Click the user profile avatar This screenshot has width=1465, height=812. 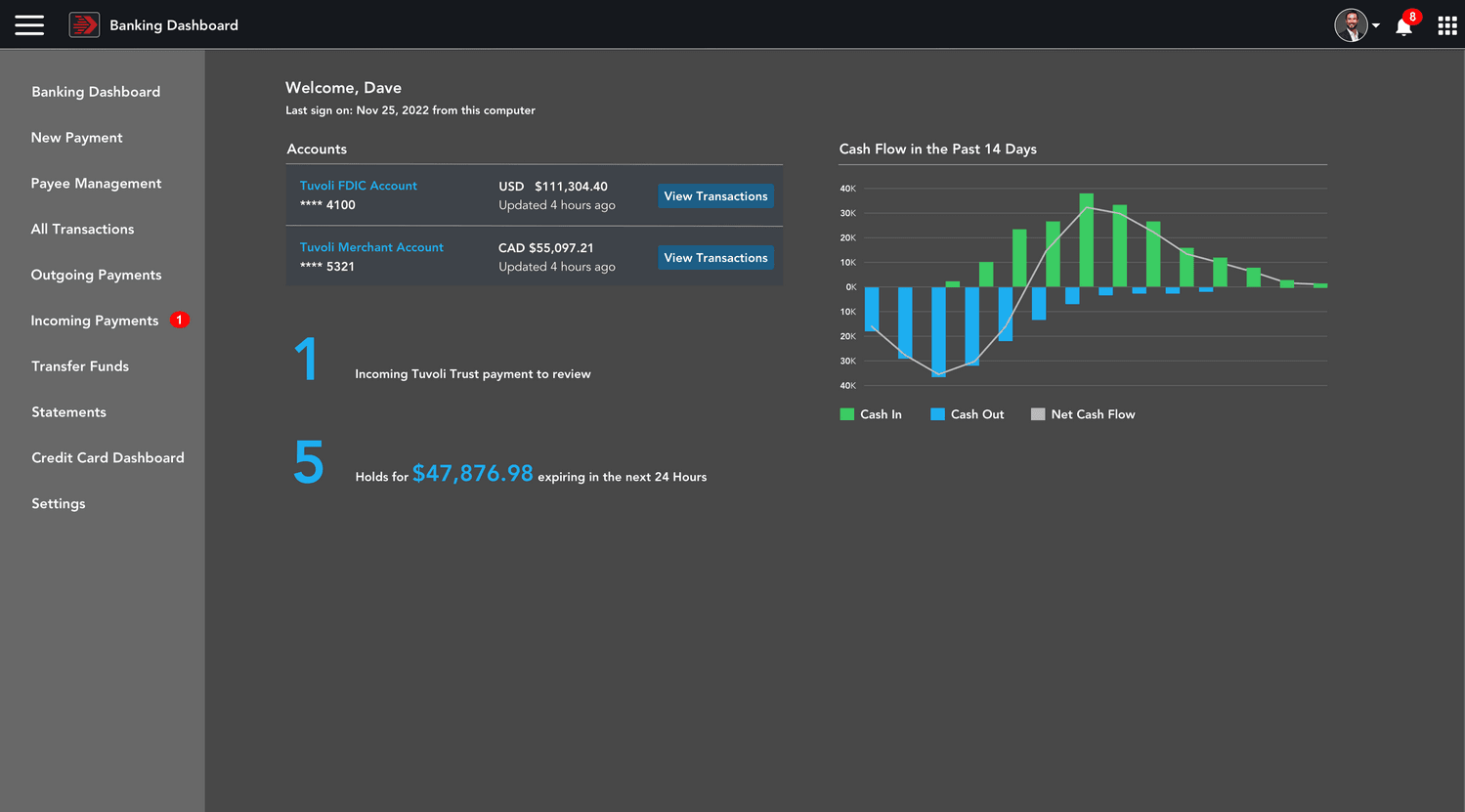point(1351,25)
